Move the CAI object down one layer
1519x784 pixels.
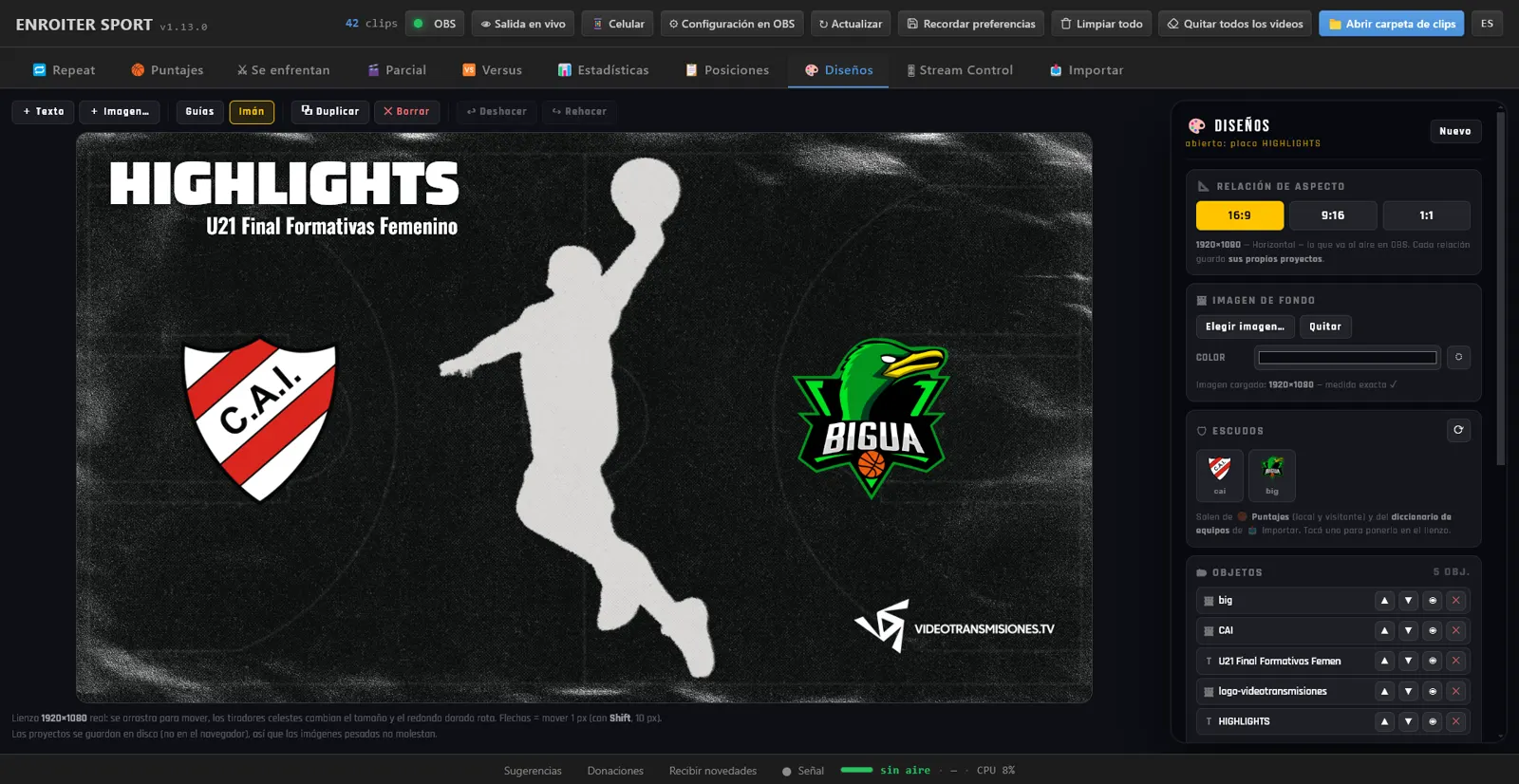(x=1408, y=631)
